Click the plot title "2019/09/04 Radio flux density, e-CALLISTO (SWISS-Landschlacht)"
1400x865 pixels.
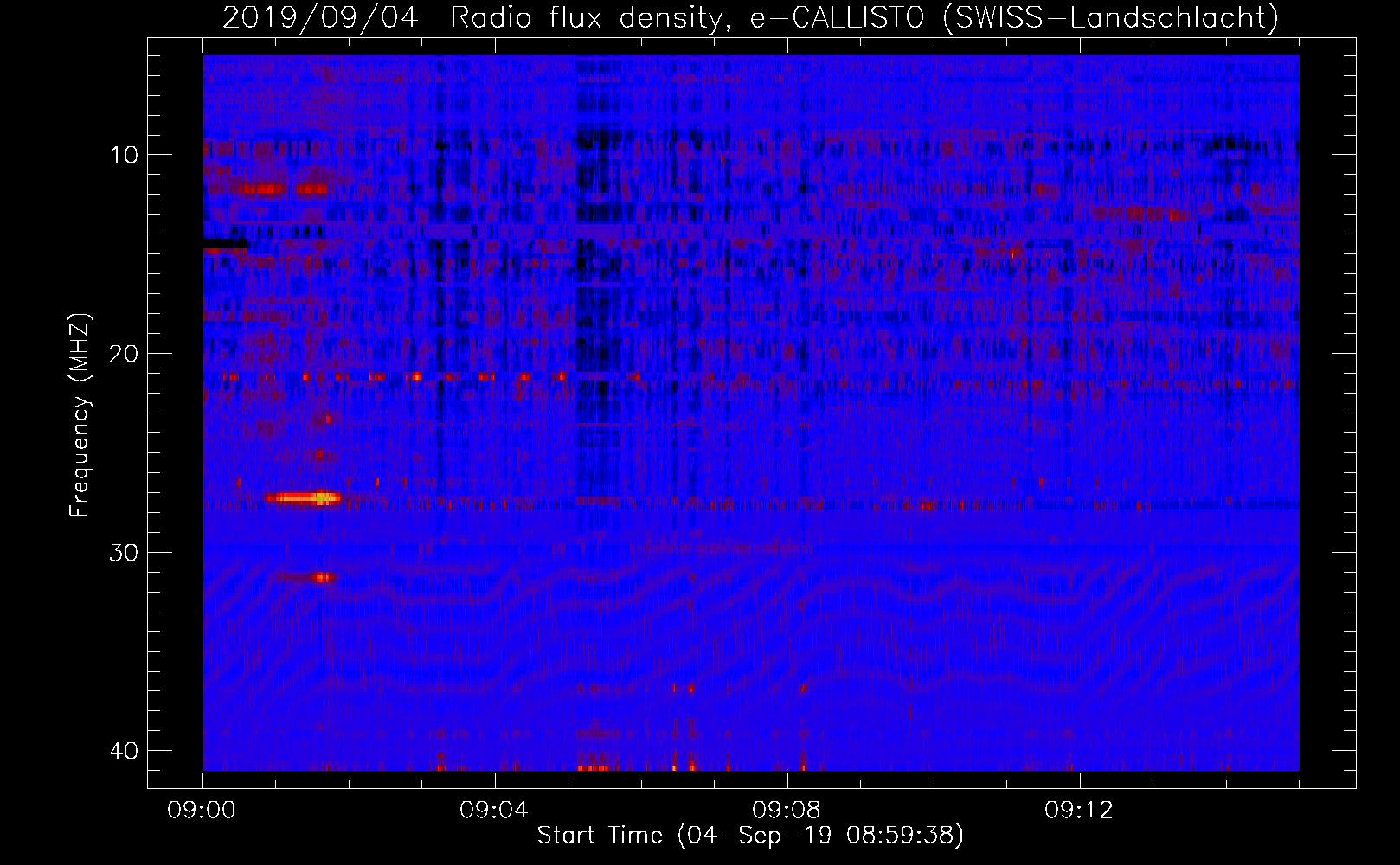pyautogui.click(x=750, y=17)
